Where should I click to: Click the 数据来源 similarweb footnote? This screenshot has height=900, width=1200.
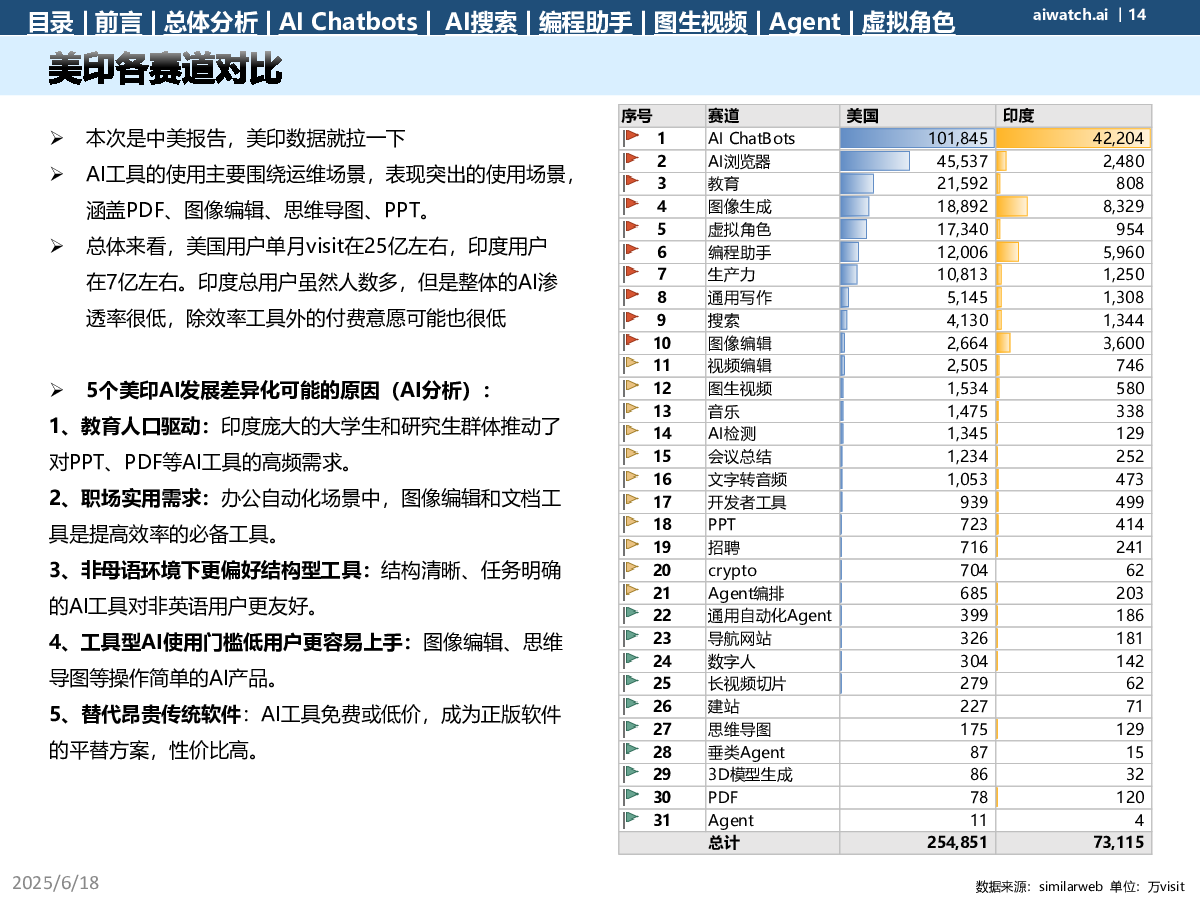[x=1080, y=886]
